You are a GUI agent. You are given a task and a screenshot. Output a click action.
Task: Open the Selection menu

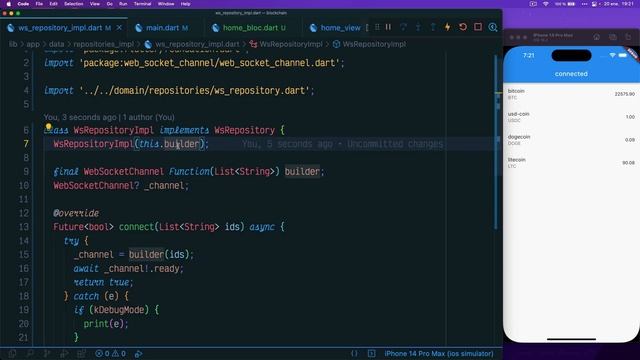coord(73,4)
